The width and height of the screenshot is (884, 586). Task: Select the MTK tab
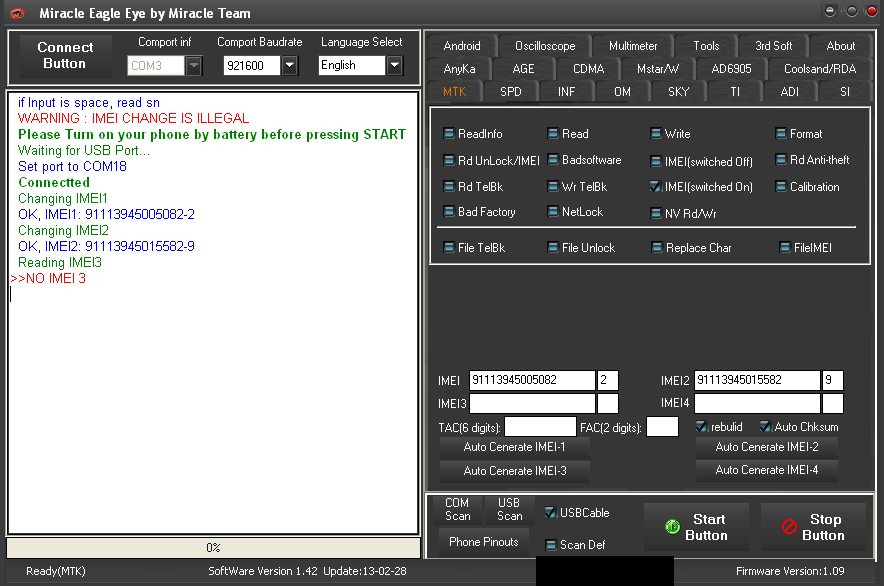point(454,91)
